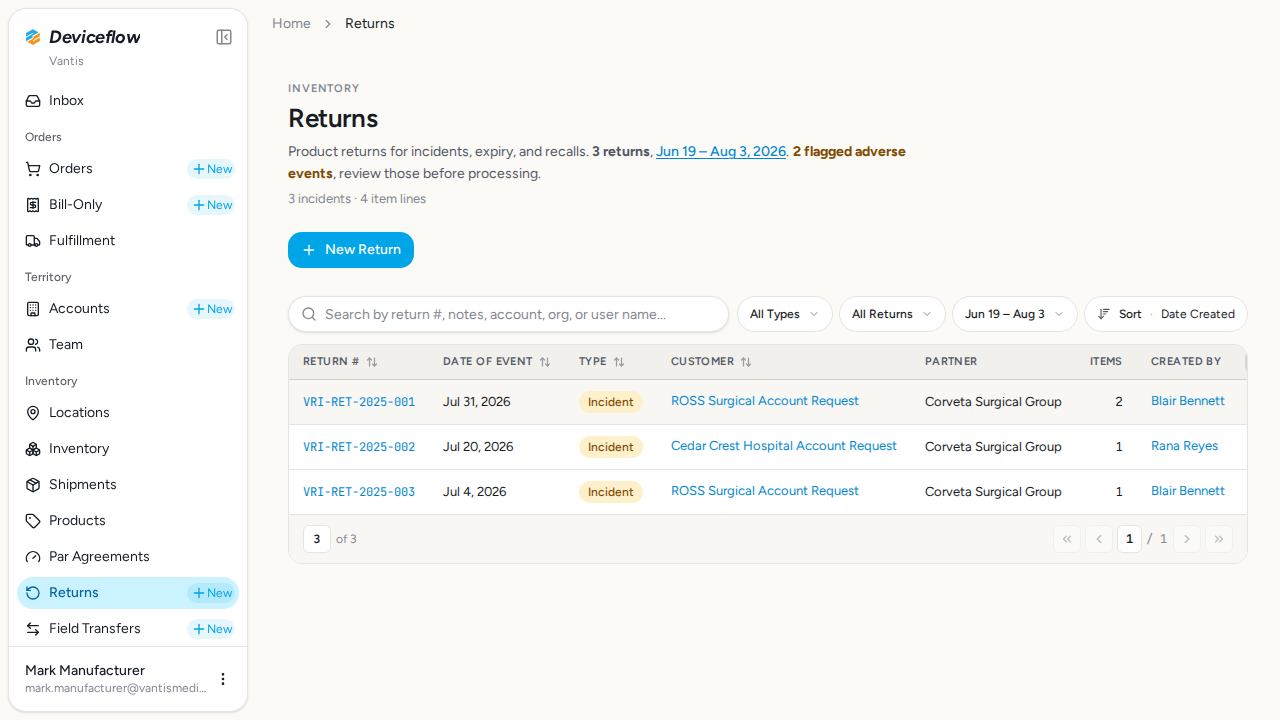Click the Locations pin icon
This screenshot has width=1280, height=720.
point(33,413)
